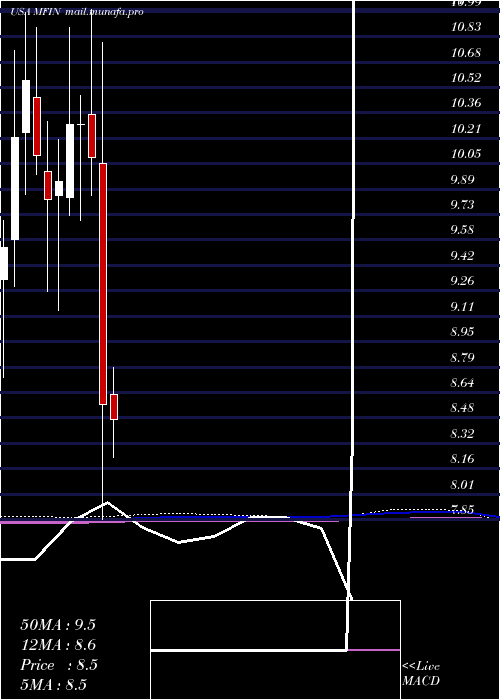Click the 10.05 price axis label
This screenshot has height=700, width=500.
point(466,154)
